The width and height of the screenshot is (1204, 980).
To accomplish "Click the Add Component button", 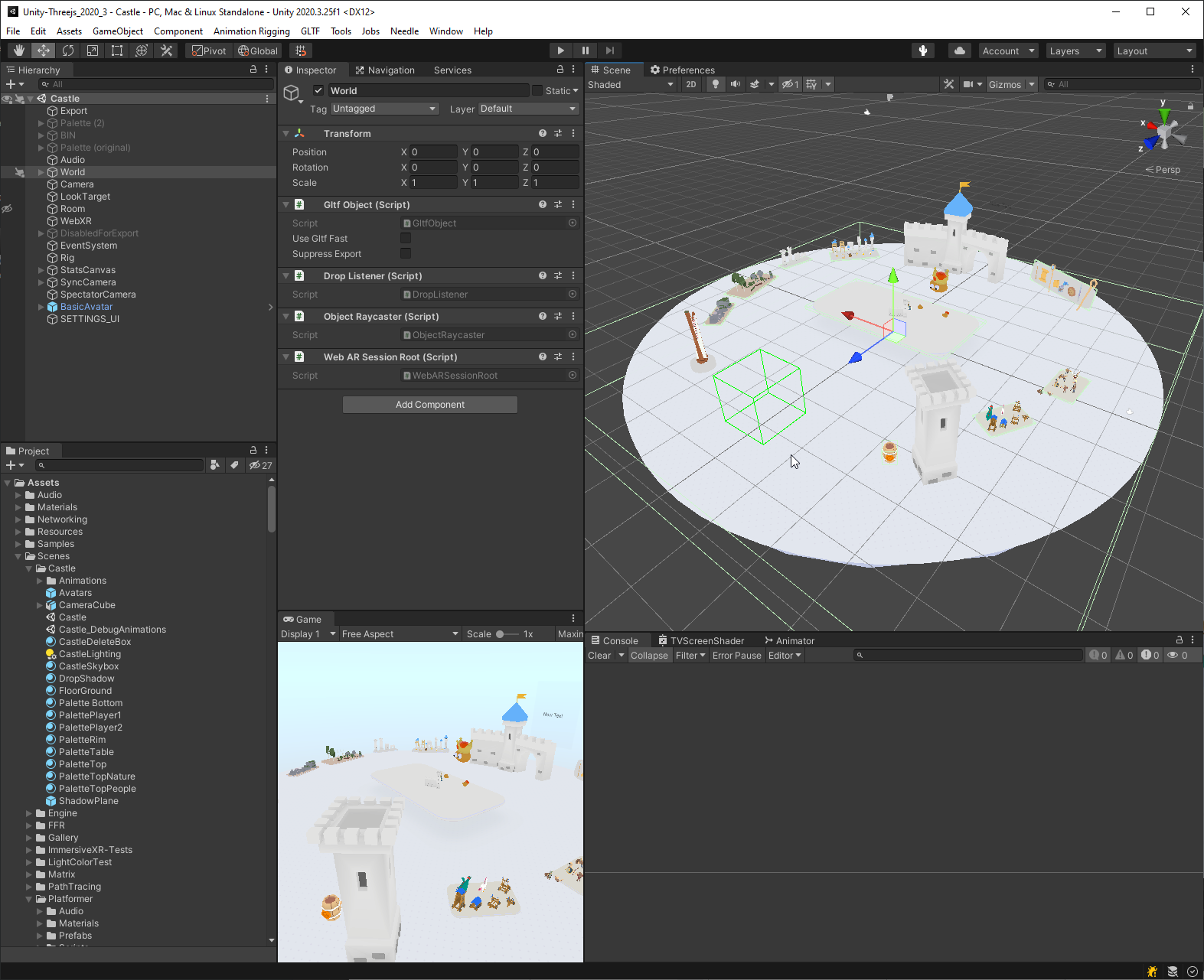I will coord(430,405).
